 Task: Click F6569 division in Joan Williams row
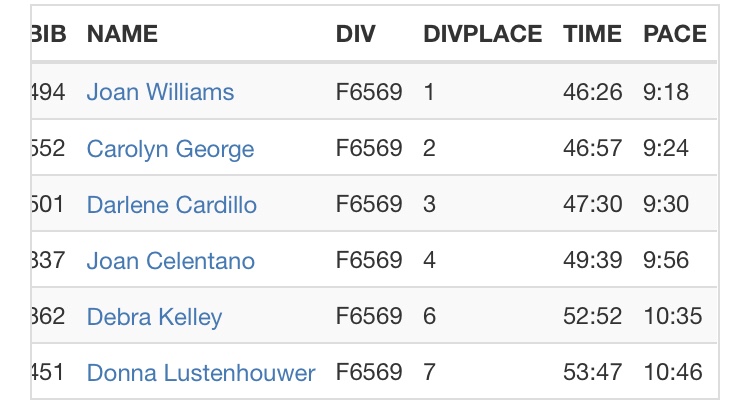point(369,93)
